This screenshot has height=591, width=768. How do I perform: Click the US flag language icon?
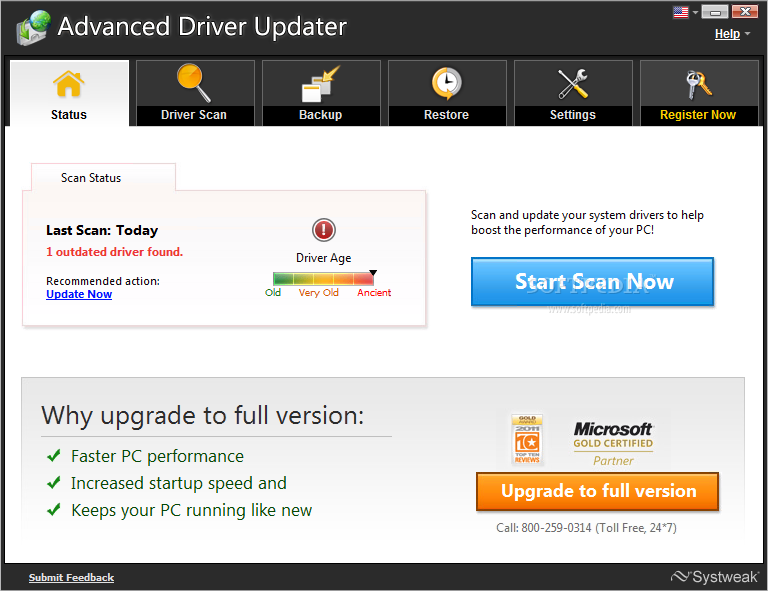tap(681, 12)
